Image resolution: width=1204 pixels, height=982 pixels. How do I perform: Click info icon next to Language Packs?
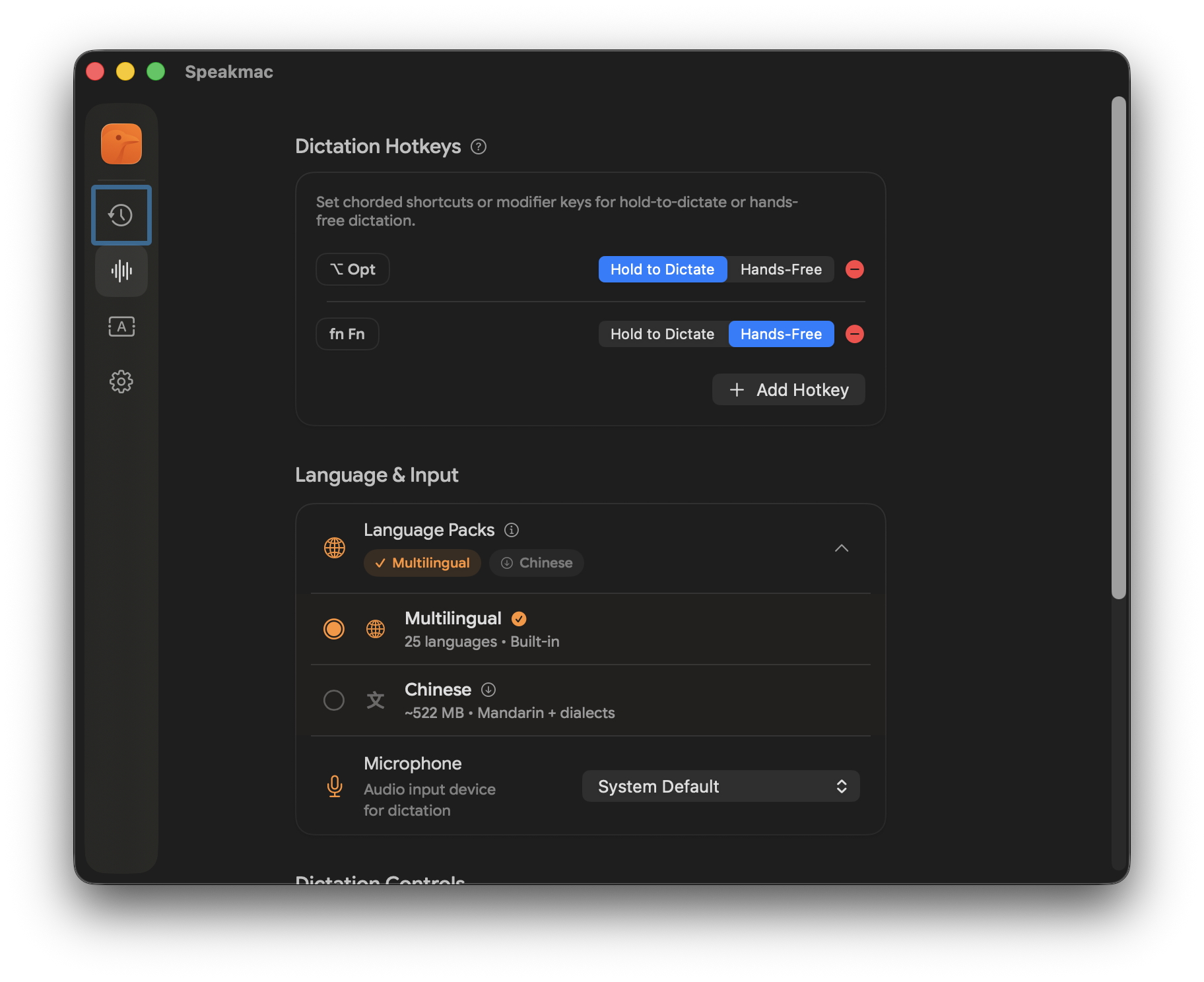(x=512, y=530)
